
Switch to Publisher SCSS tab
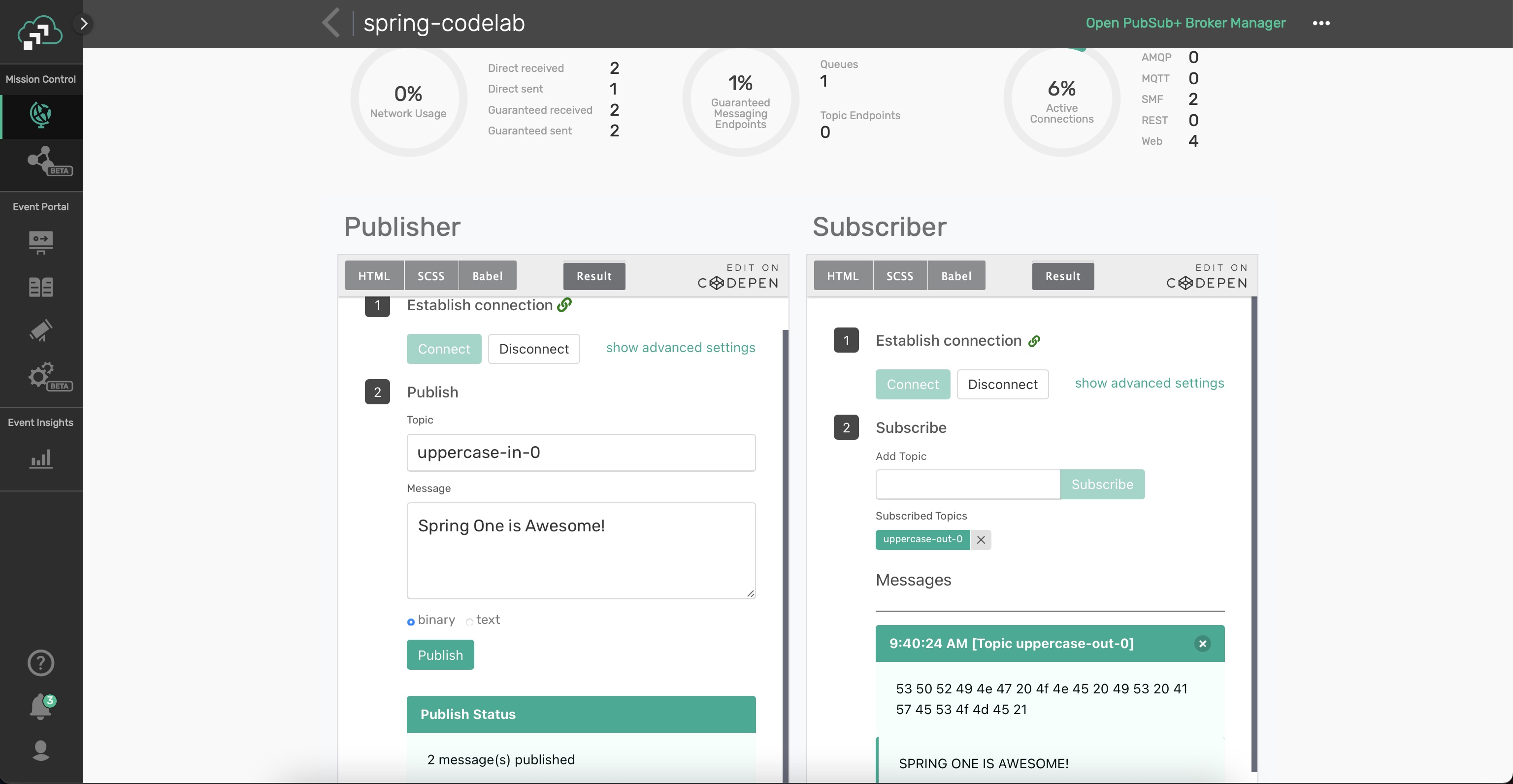430,276
